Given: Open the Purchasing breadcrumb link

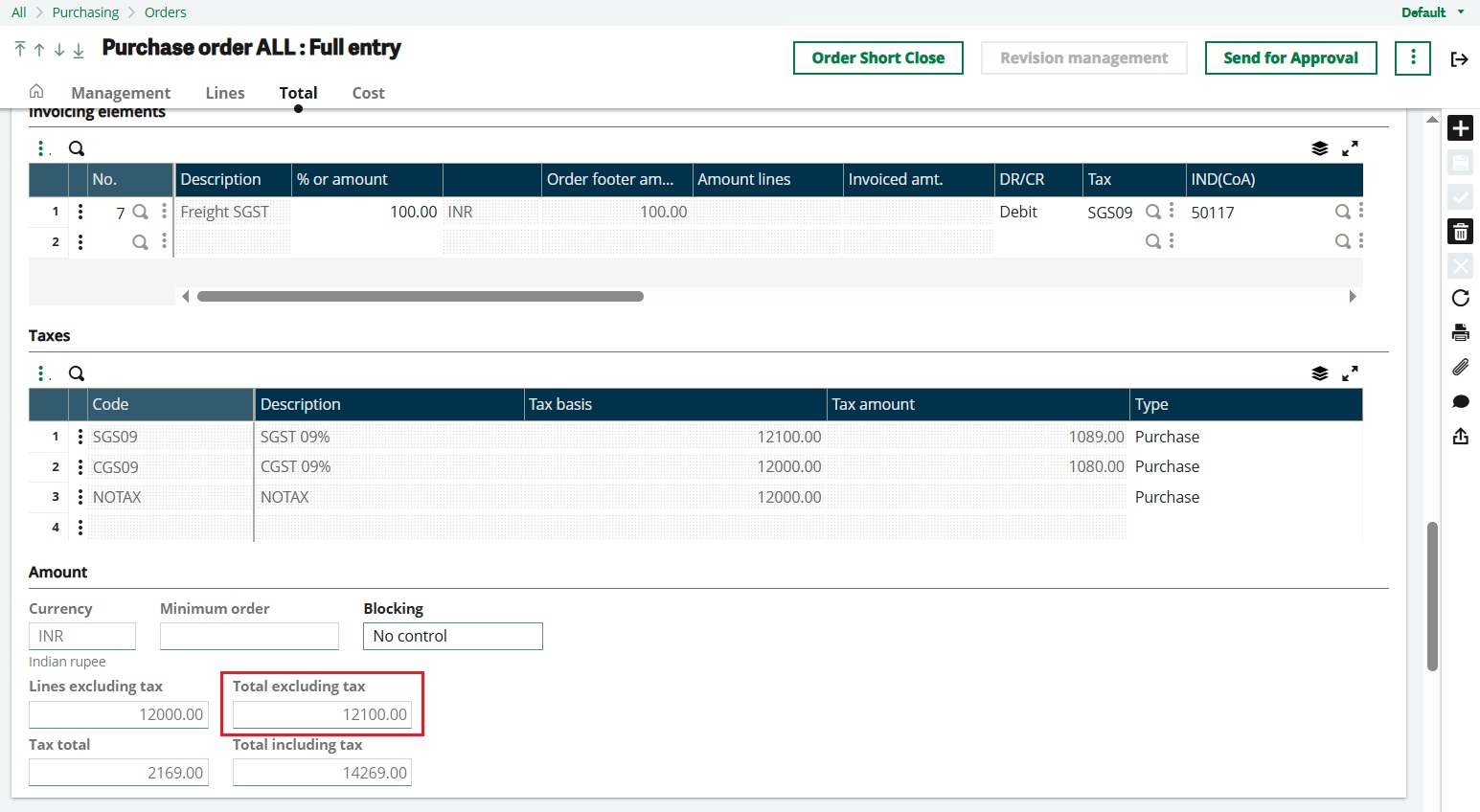Looking at the screenshot, I should [x=85, y=12].
